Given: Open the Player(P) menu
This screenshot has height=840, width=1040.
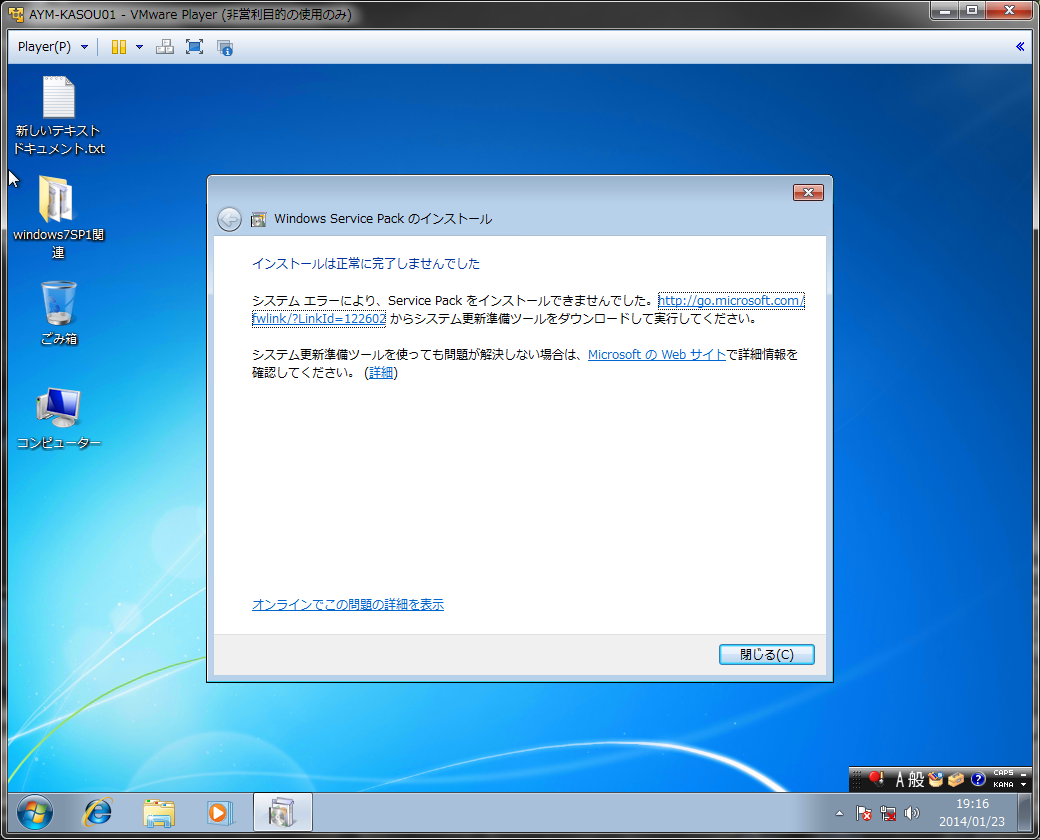Looking at the screenshot, I should pyautogui.click(x=52, y=47).
